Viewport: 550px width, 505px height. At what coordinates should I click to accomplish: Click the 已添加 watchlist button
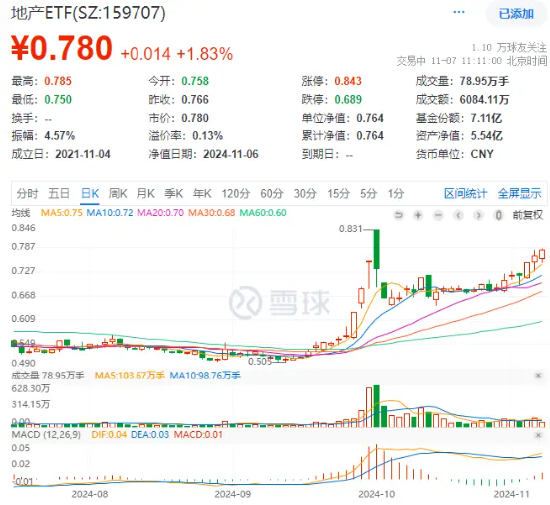(516, 14)
